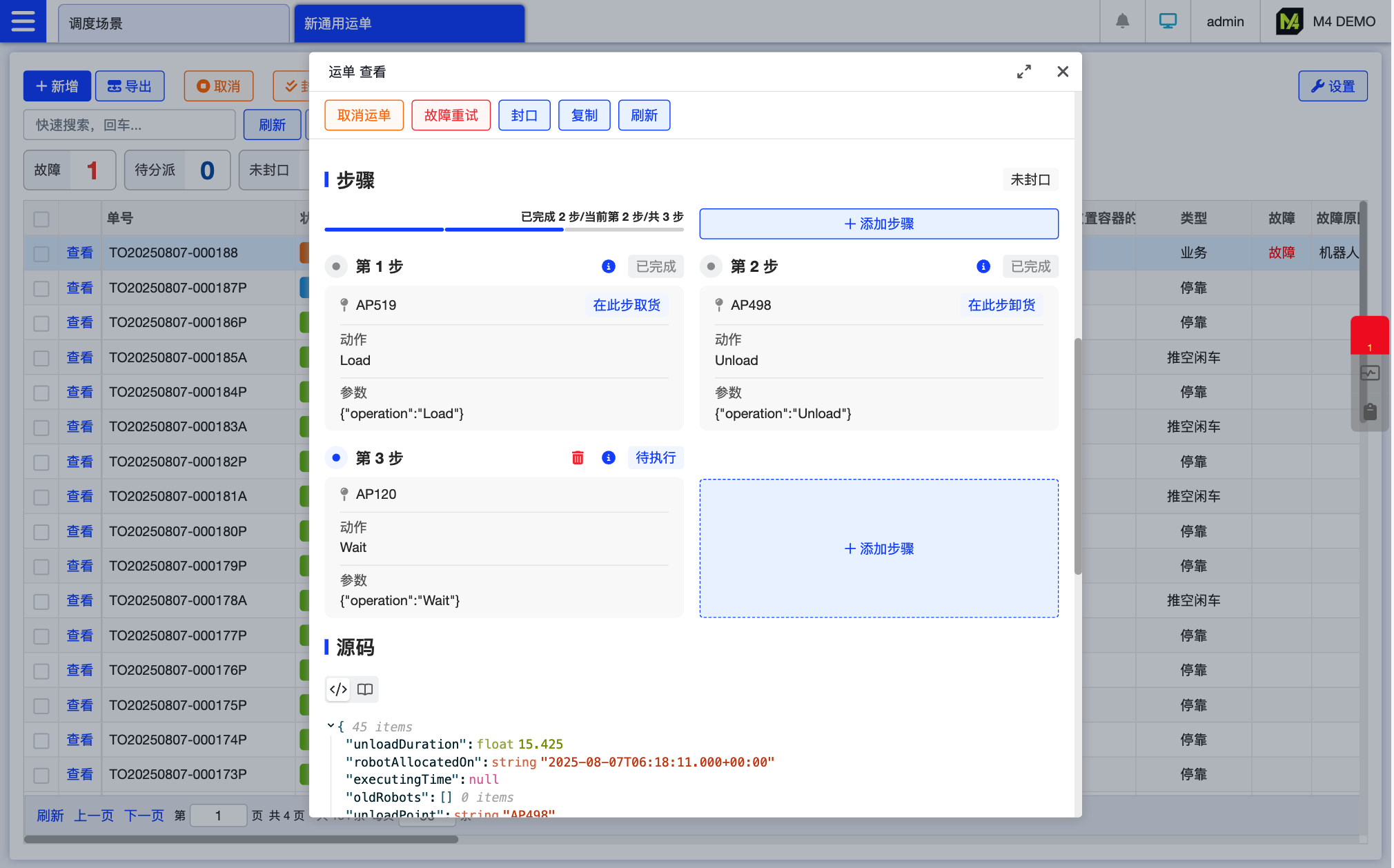The width and height of the screenshot is (1394, 868).
Task: Open the hamburger main menu
Action: tap(23, 21)
